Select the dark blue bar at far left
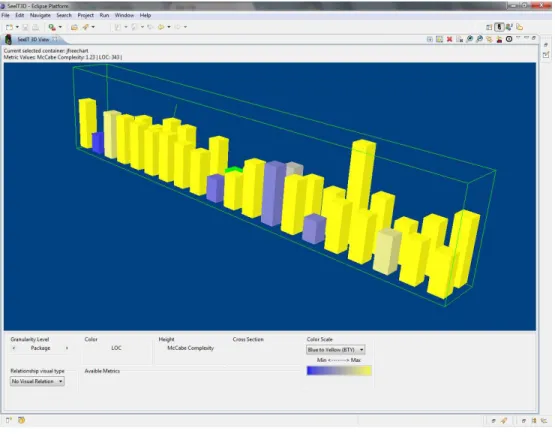Image resolution: width=555 pixels, height=434 pixels. click(98, 143)
